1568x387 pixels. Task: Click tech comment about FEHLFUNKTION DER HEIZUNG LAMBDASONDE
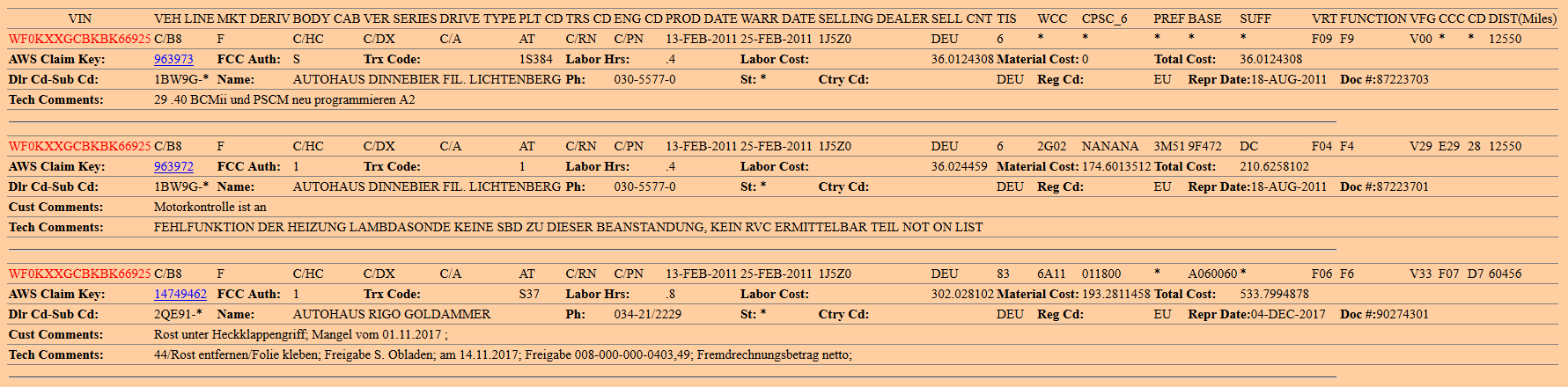click(x=568, y=227)
